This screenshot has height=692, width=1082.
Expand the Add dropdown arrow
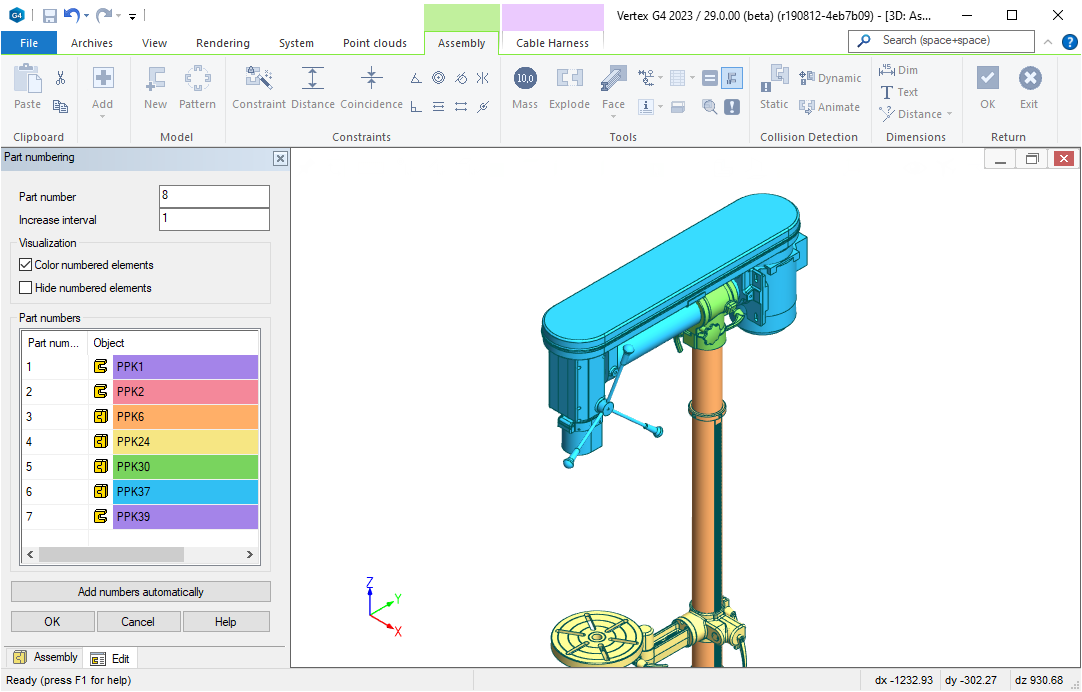pos(103,117)
